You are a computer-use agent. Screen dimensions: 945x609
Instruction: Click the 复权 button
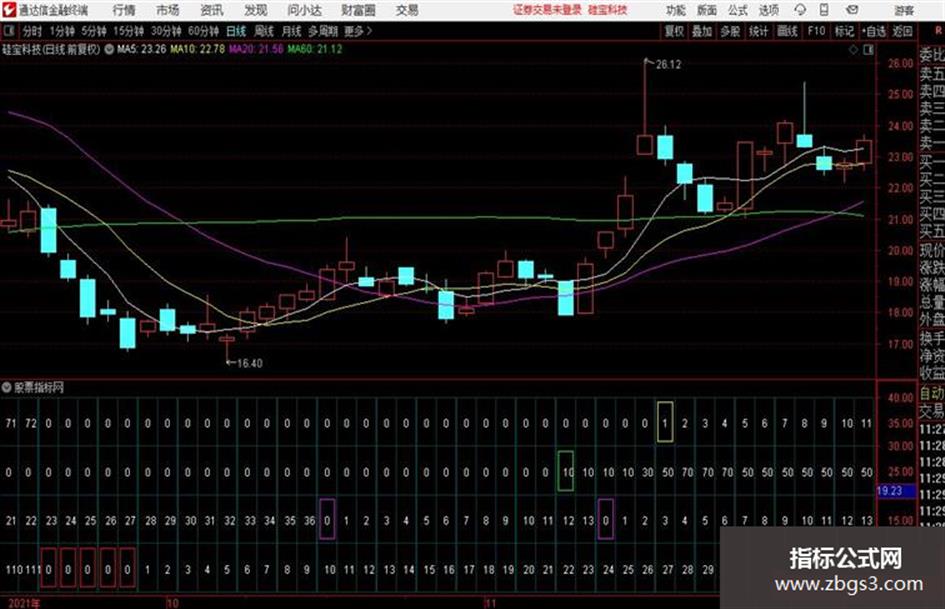[x=674, y=31]
